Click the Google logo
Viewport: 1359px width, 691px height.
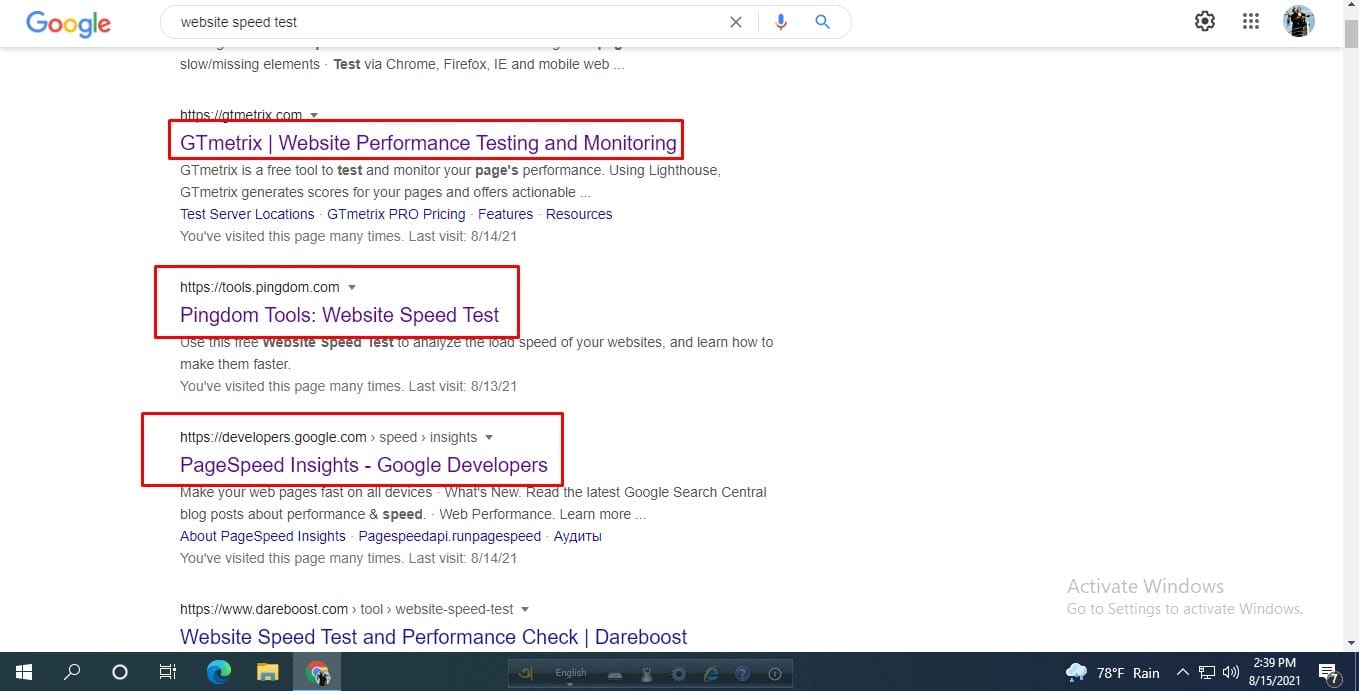[68, 23]
